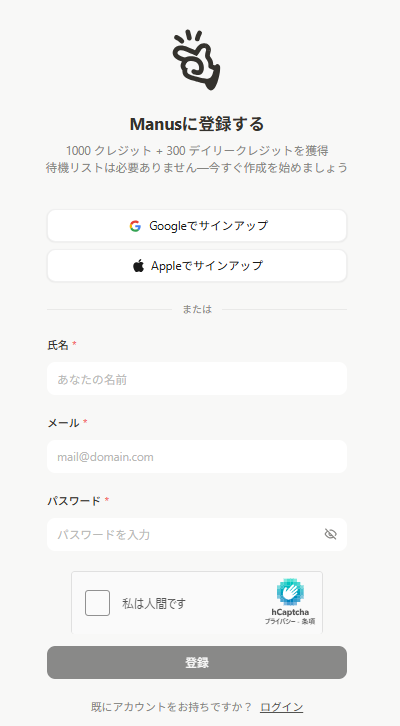Open the ログイン link
This screenshot has height=726, width=400.
click(x=281, y=707)
